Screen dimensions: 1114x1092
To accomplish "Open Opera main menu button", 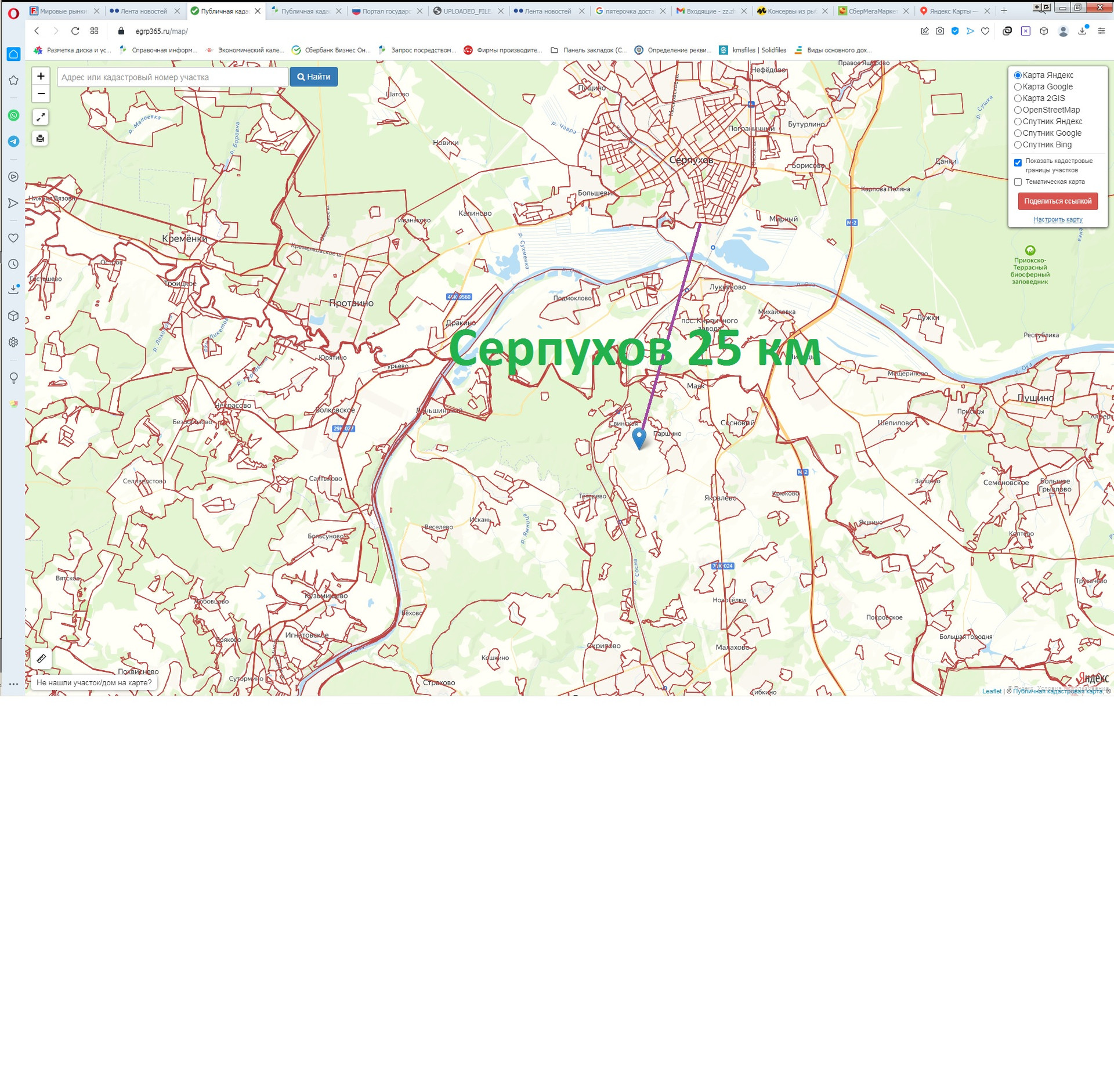I will 13,12.
